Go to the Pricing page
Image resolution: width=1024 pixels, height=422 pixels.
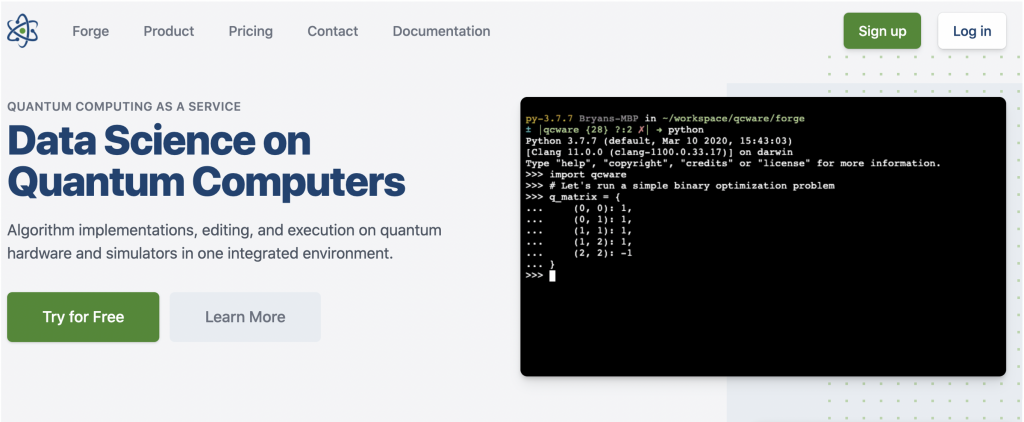click(251, 31)
